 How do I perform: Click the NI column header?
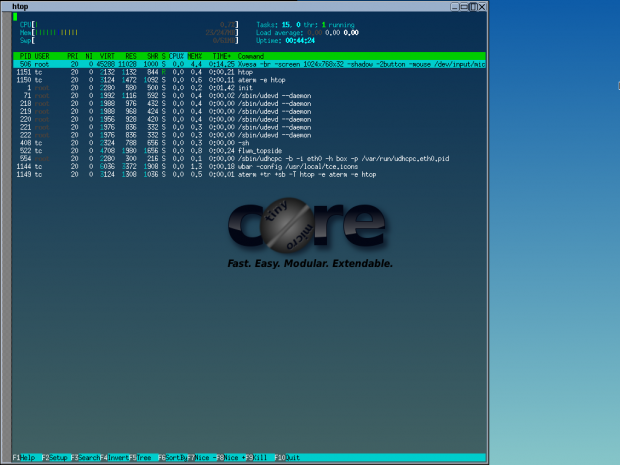[x=89, y=56]
